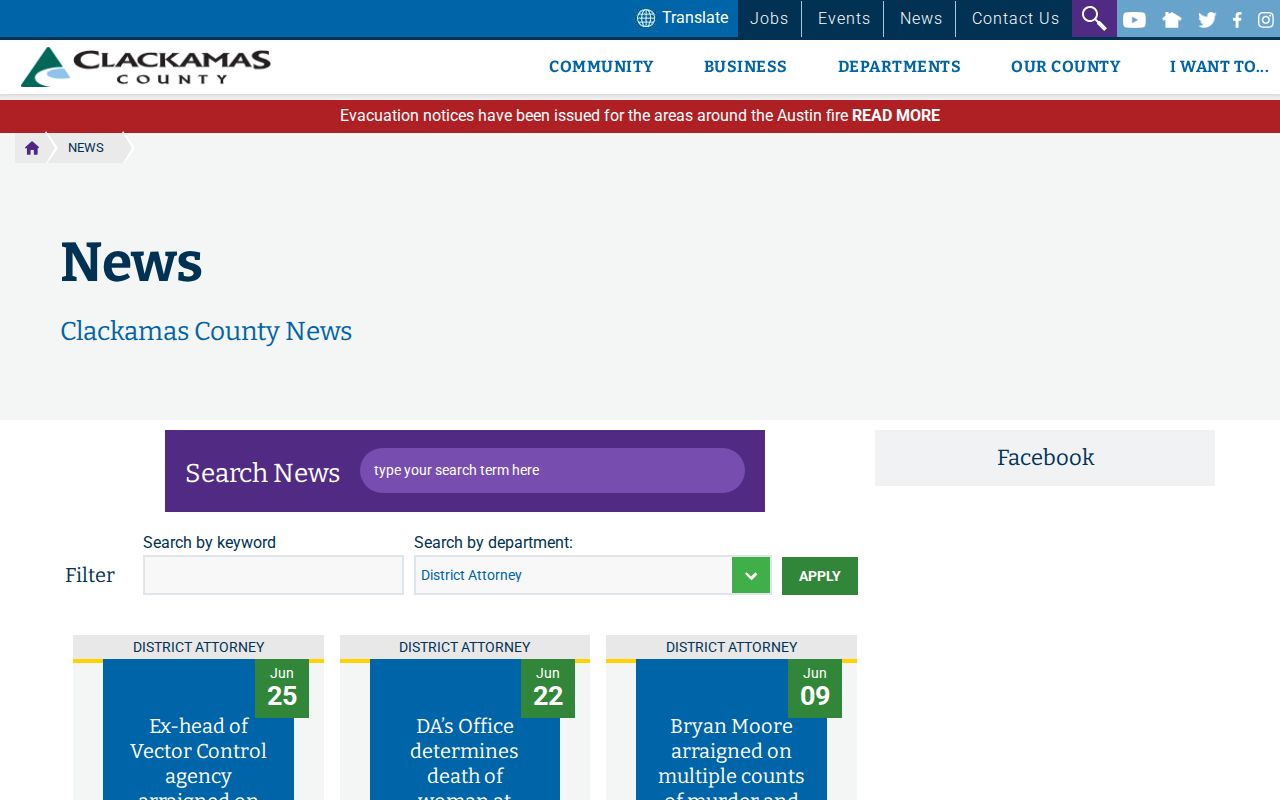Focus the Search News term field

tap(552, 470)
